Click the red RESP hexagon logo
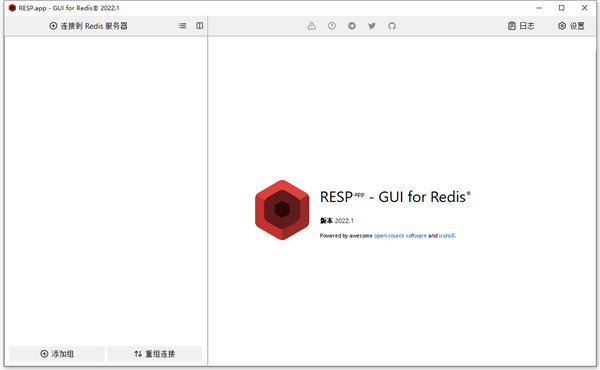Viewport: 600px width, 370px height. (282, 210)
